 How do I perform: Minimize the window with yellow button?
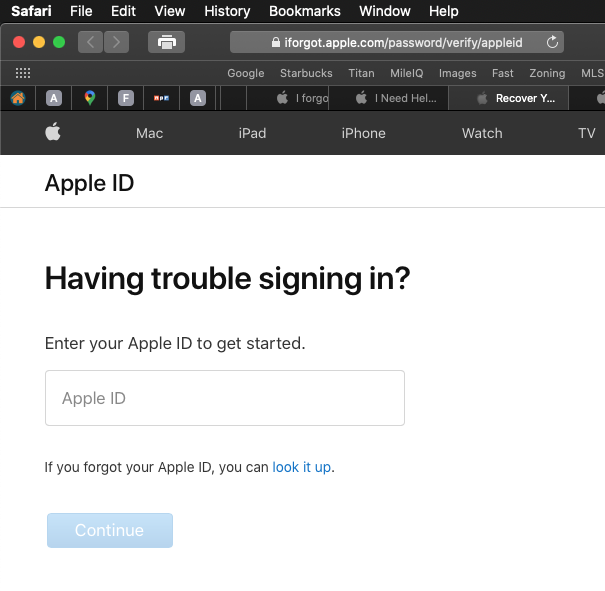39,42
